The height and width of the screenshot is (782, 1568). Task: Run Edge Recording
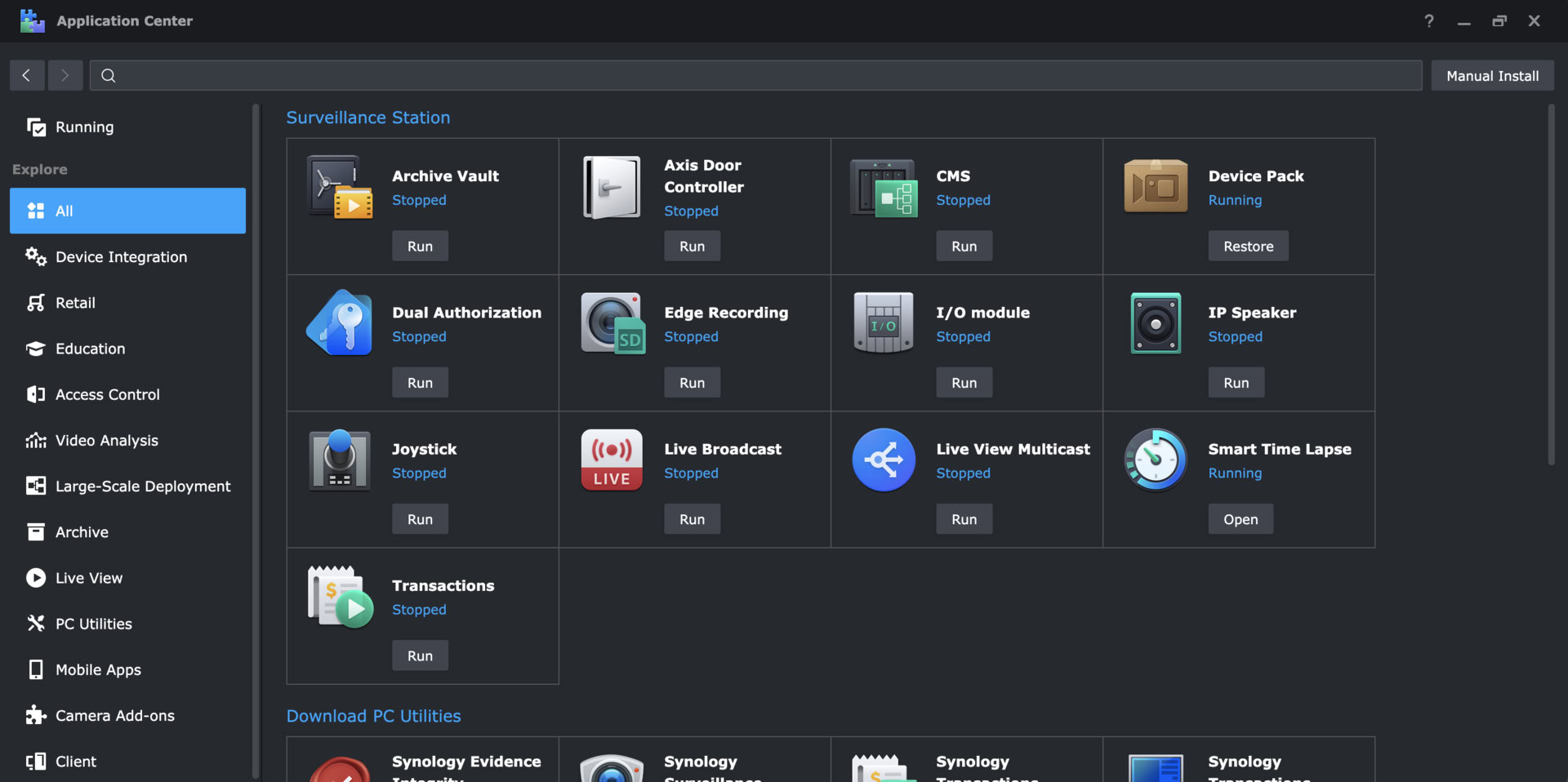[x=692, y=382]
